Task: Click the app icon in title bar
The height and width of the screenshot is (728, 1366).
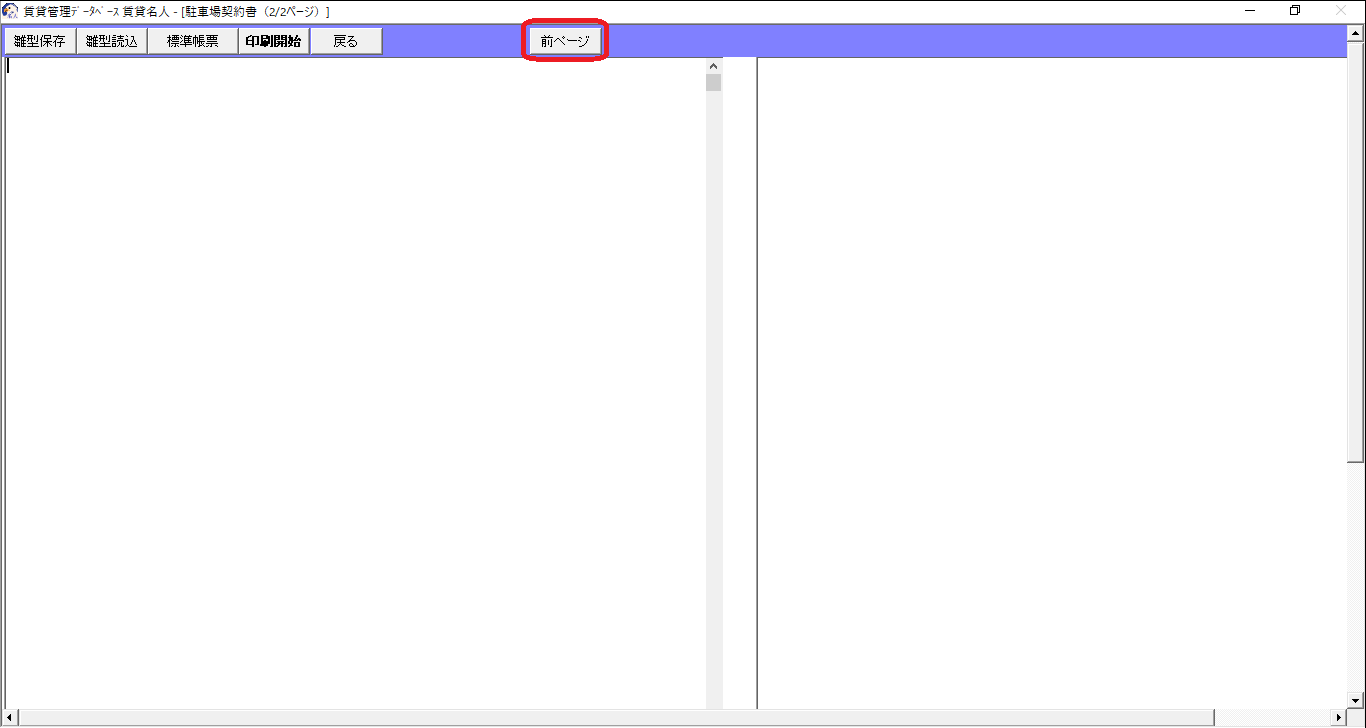Action: [10, 11]
